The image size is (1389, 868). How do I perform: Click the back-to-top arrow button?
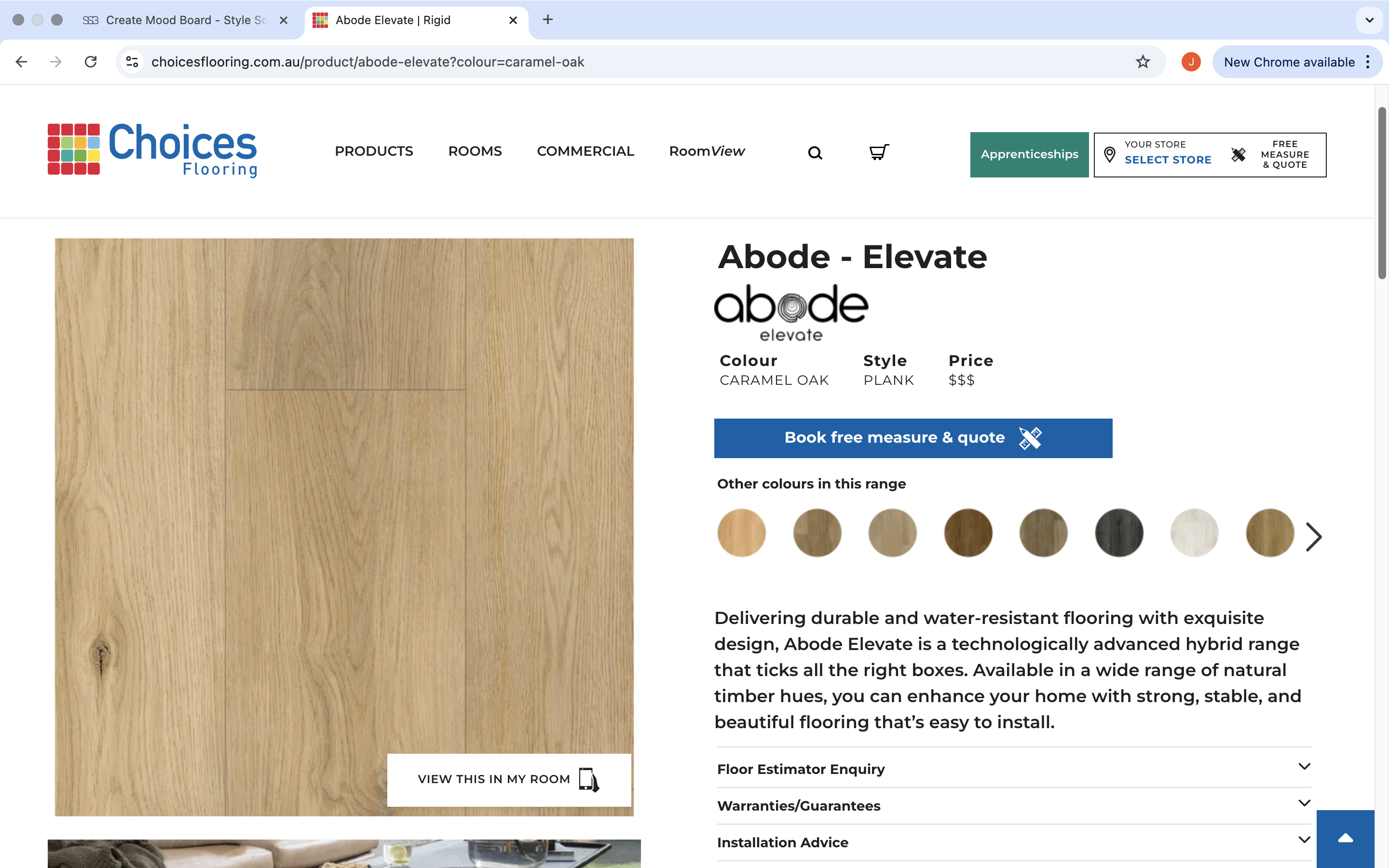tap(1346, 839)
